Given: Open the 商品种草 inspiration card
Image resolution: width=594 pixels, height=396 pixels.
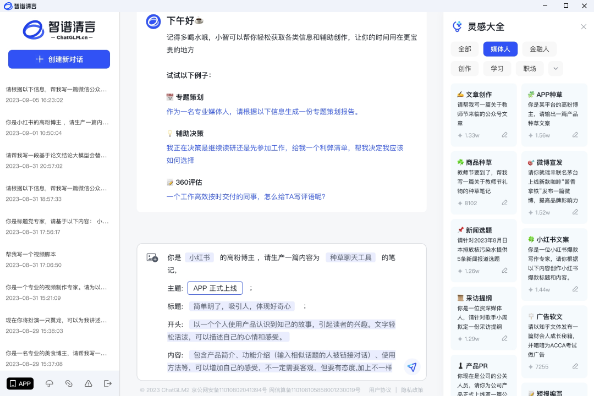Looking at the screenshot, I should click(483, 183).
